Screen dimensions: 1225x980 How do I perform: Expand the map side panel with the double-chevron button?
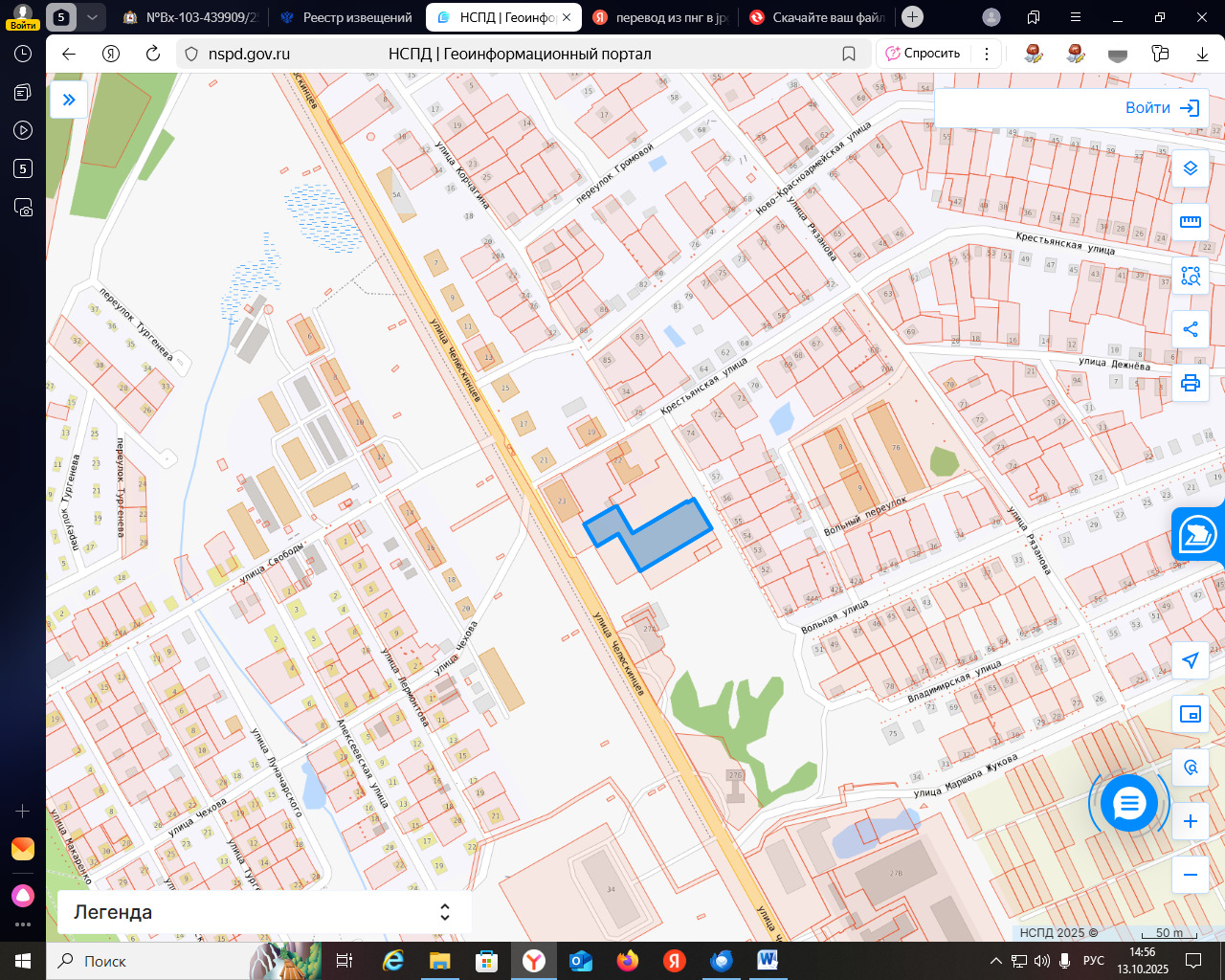coord(69,100)
